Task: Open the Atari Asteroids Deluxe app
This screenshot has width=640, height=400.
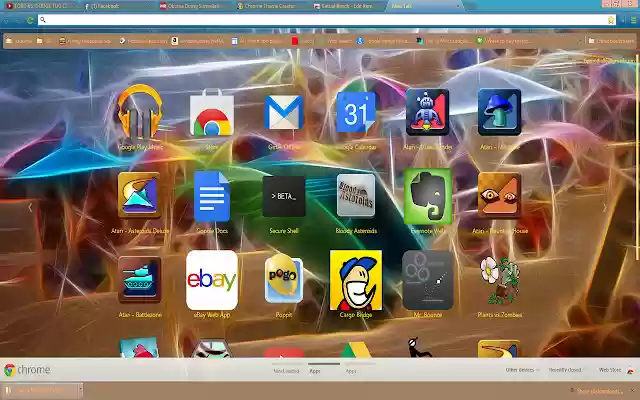Action: tap(140, 195)
